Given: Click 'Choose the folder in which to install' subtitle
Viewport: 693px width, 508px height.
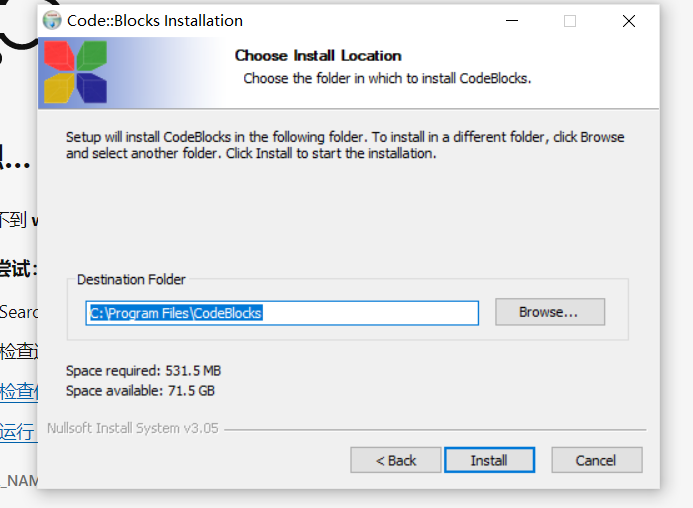Looking at the screenshot, I should coord(387,78).
